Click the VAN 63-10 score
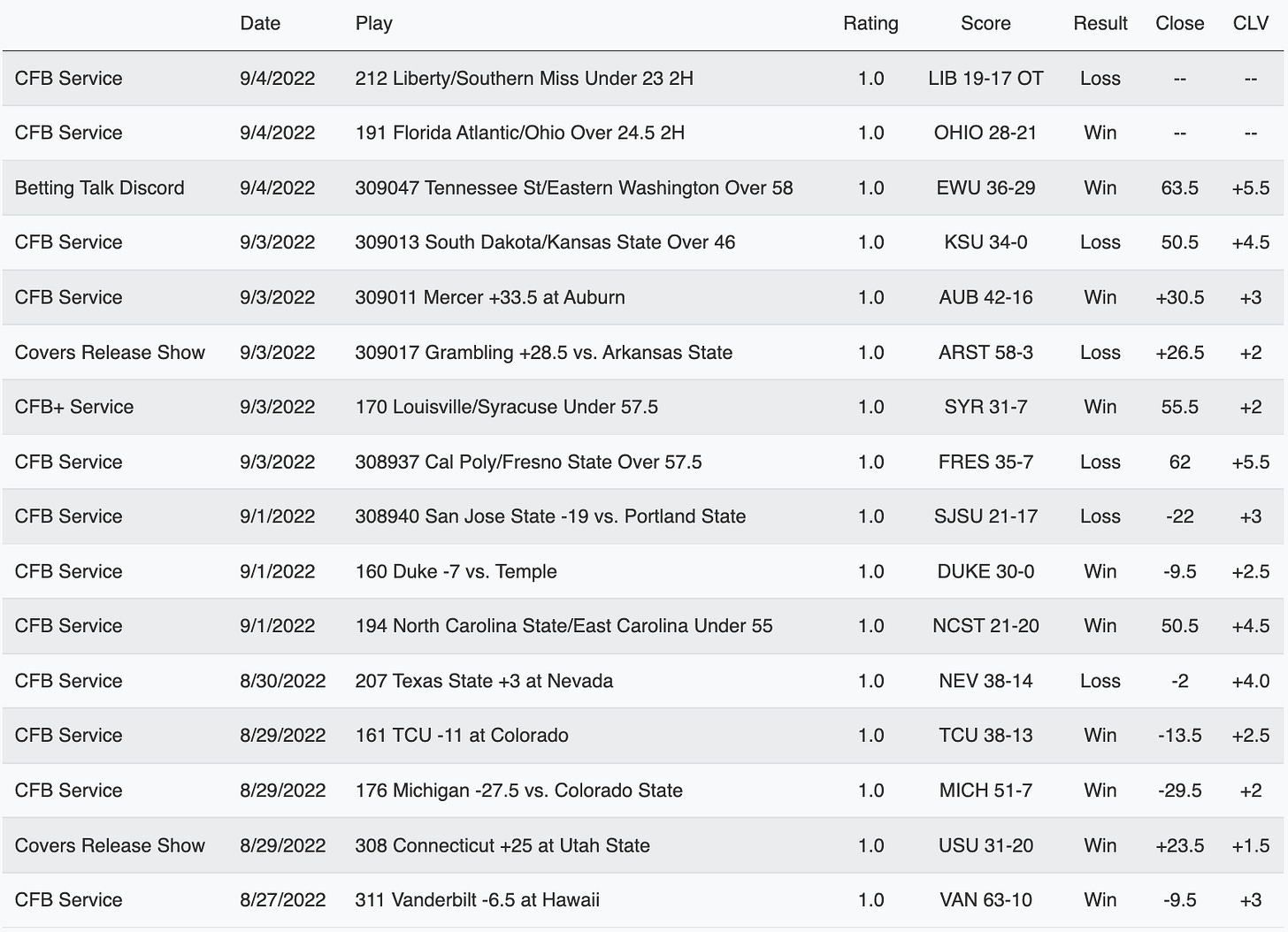 985,900
